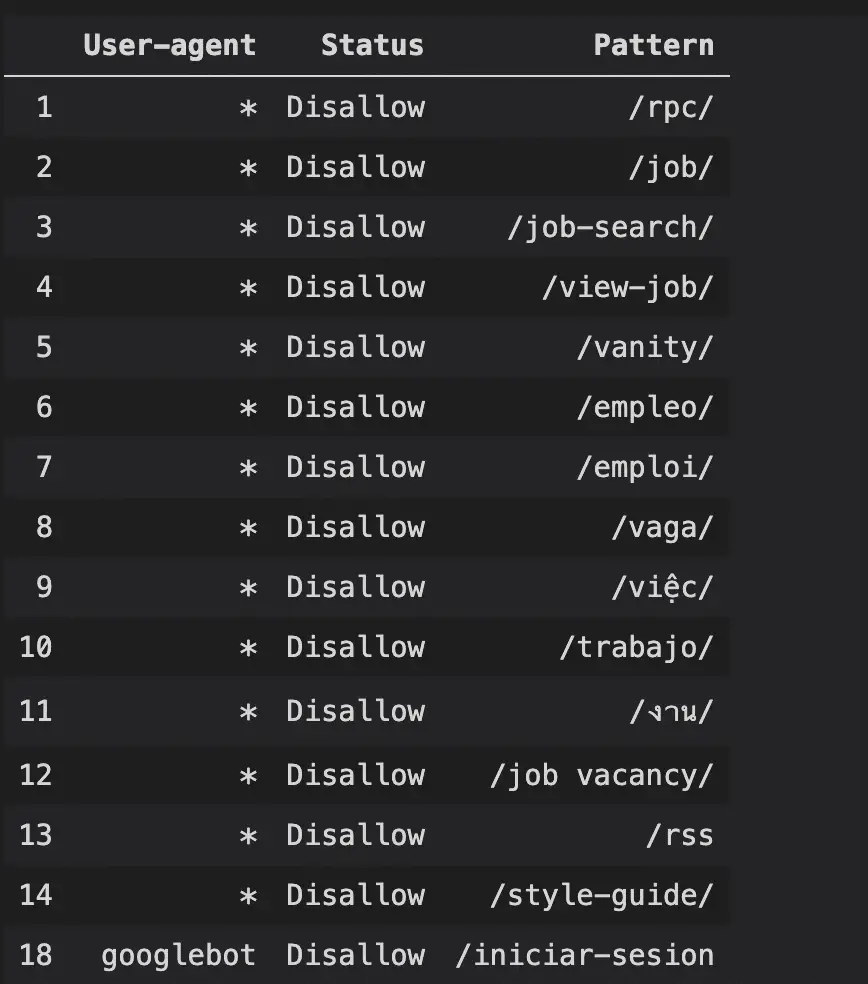Click the /job vacancy/ pattern entry

(x=602, y=776)
